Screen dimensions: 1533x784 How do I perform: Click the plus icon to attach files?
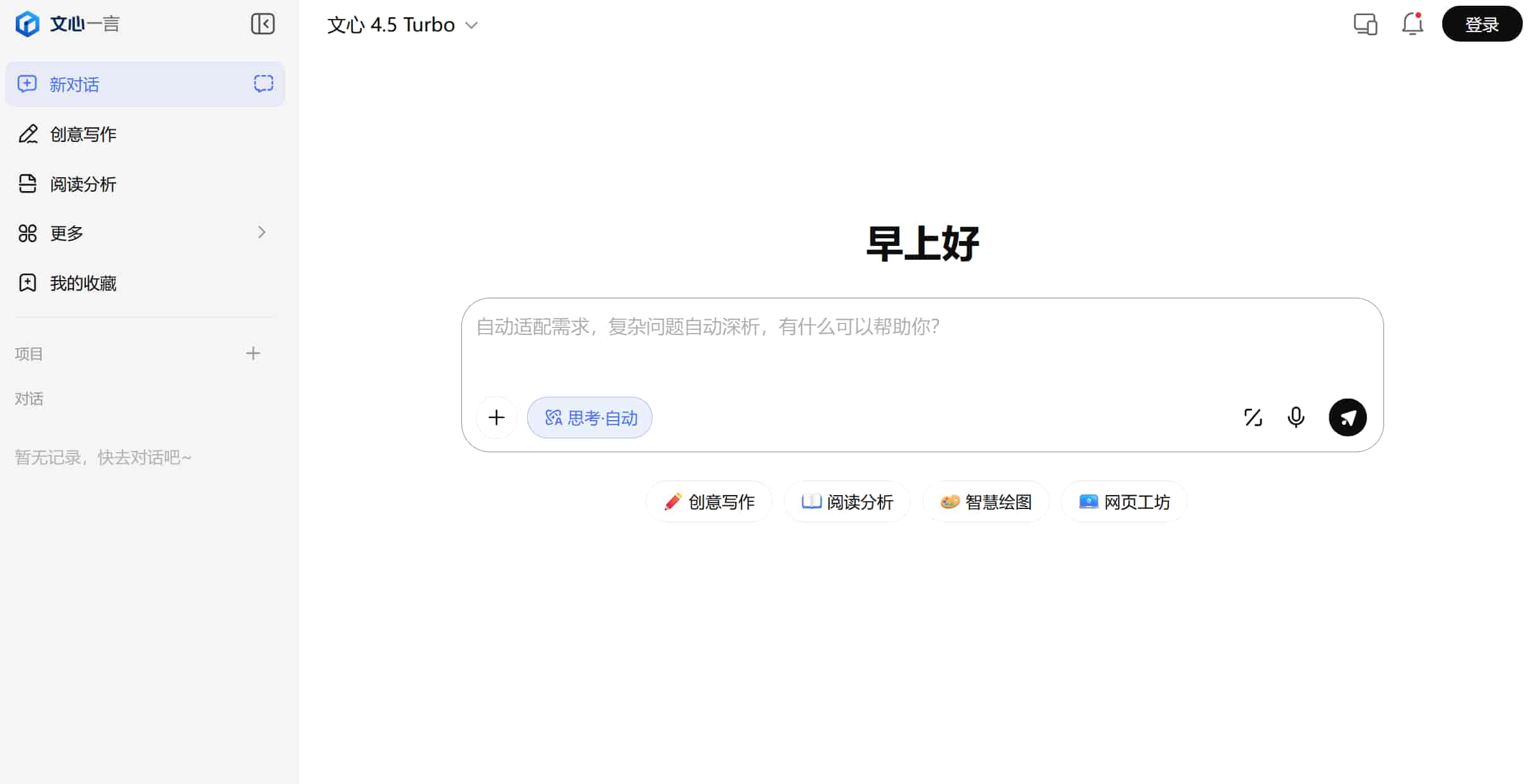(496, 417)
